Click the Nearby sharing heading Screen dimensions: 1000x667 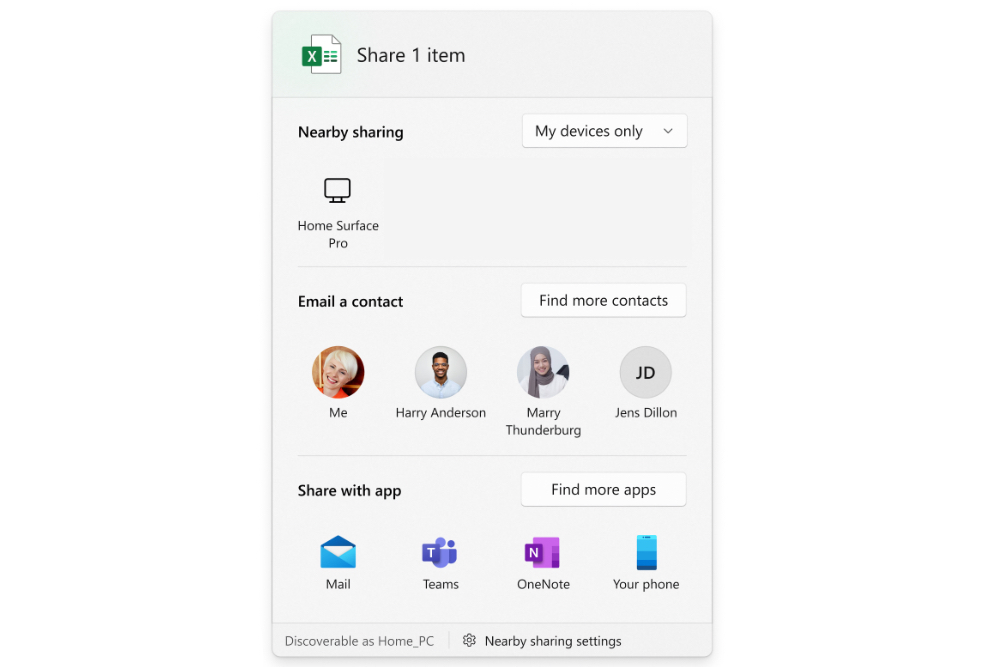(351, 132)
